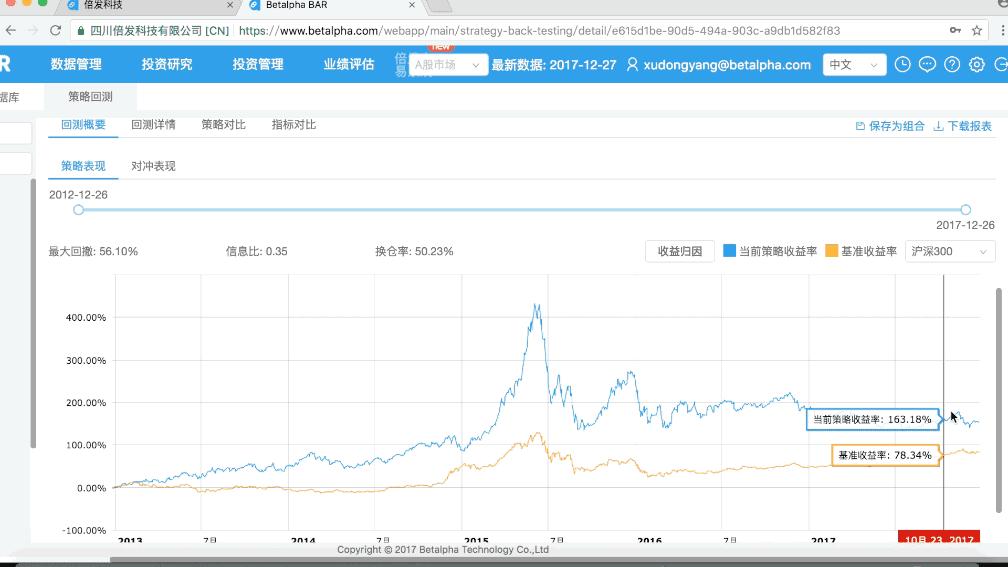Toggle the 基准收益率 orange legend

coord(861,251)
